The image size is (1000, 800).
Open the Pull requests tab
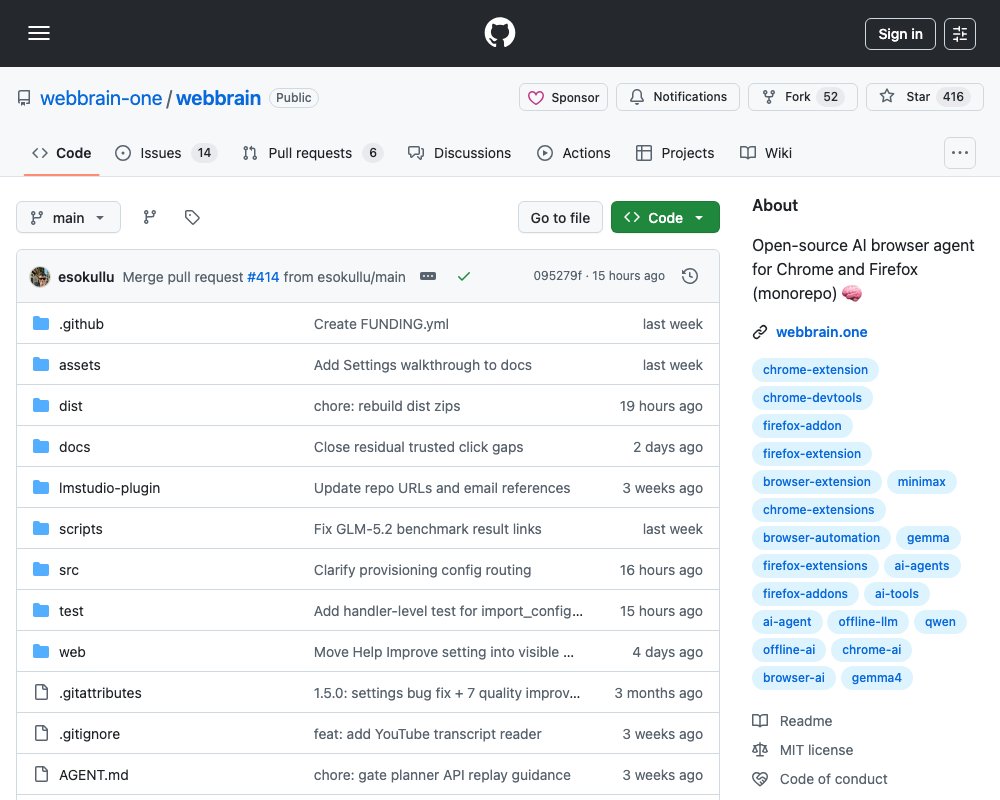coord(312,153)
